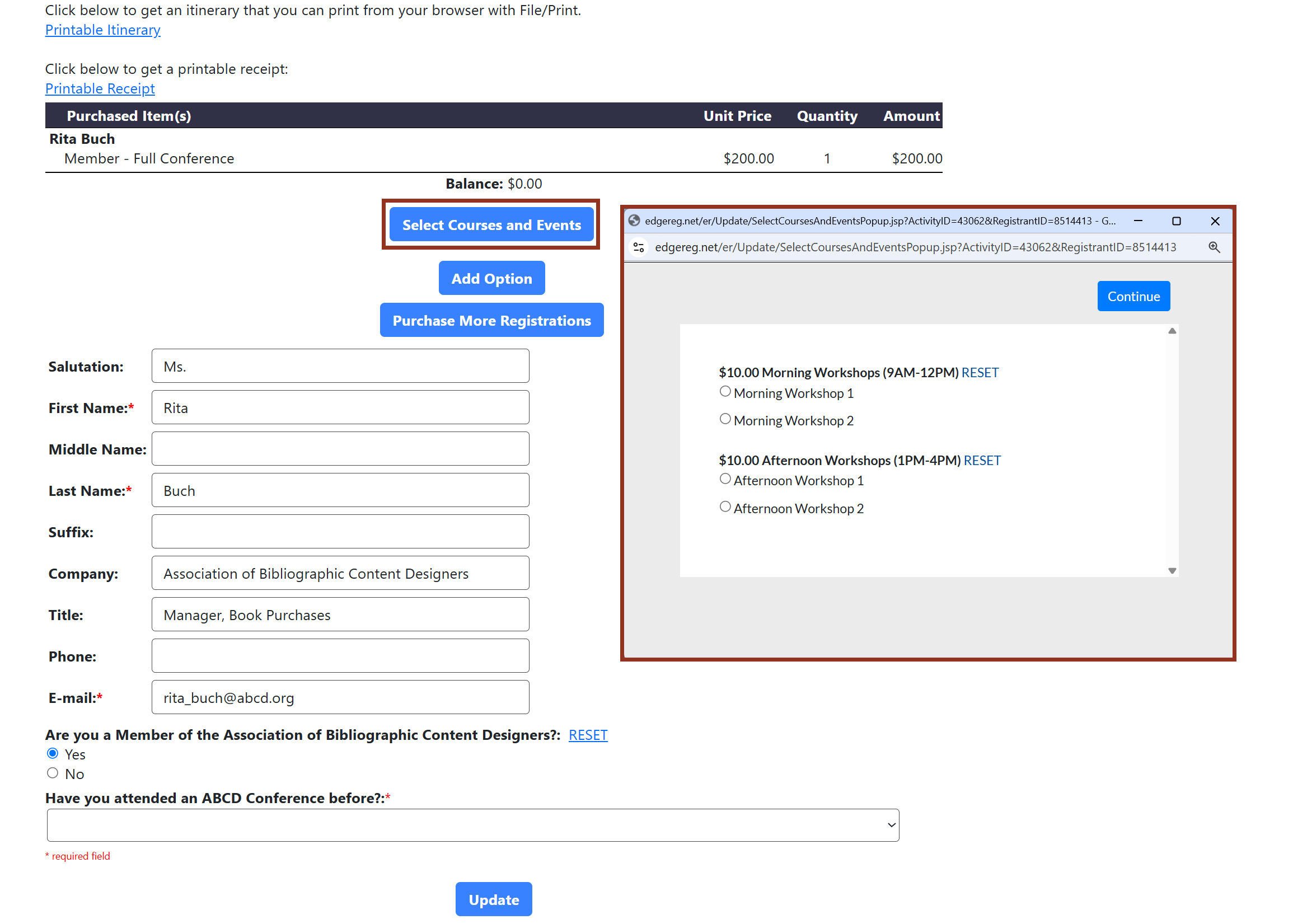Click the Add Option button
The height and width of the screenshot is (924, 1307).
[491, 278]
